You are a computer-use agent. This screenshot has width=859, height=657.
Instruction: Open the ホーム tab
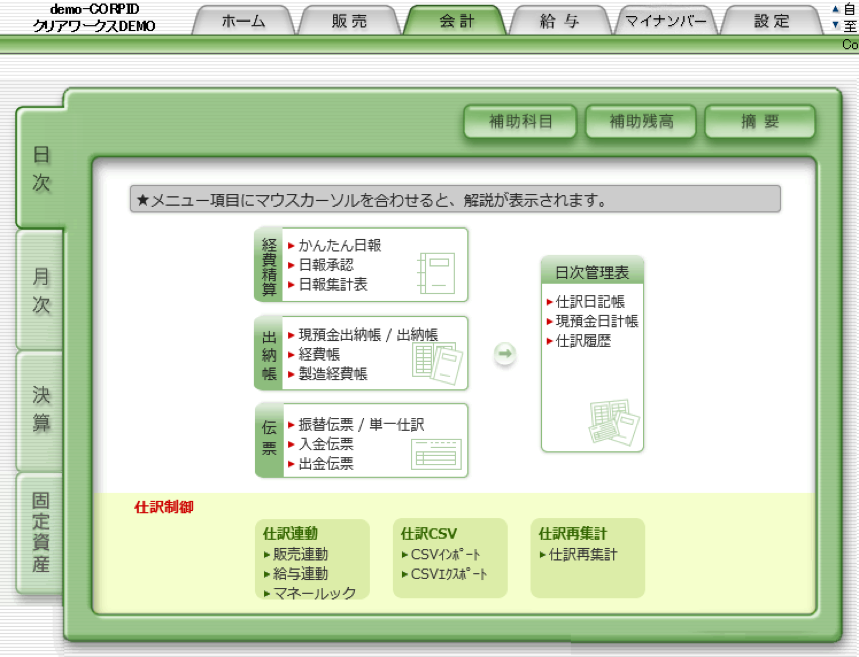243,21
